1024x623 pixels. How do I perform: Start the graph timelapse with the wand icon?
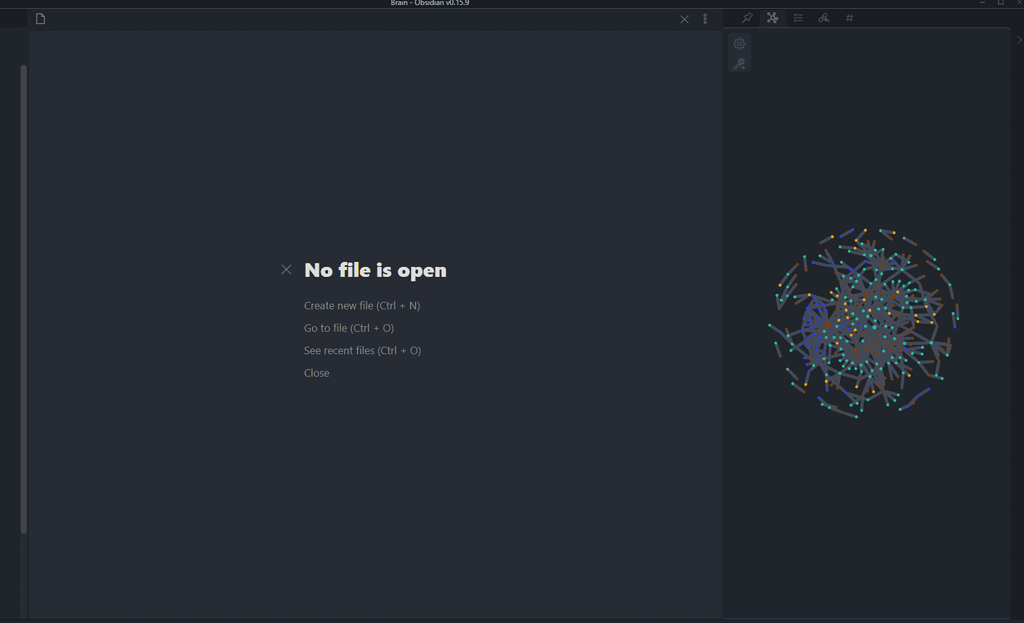coord(739,64)
